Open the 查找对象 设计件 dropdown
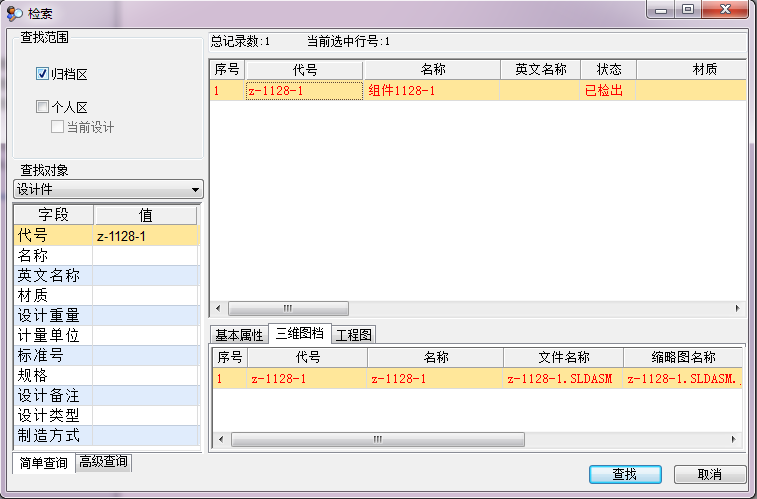 tap(108, 189)
